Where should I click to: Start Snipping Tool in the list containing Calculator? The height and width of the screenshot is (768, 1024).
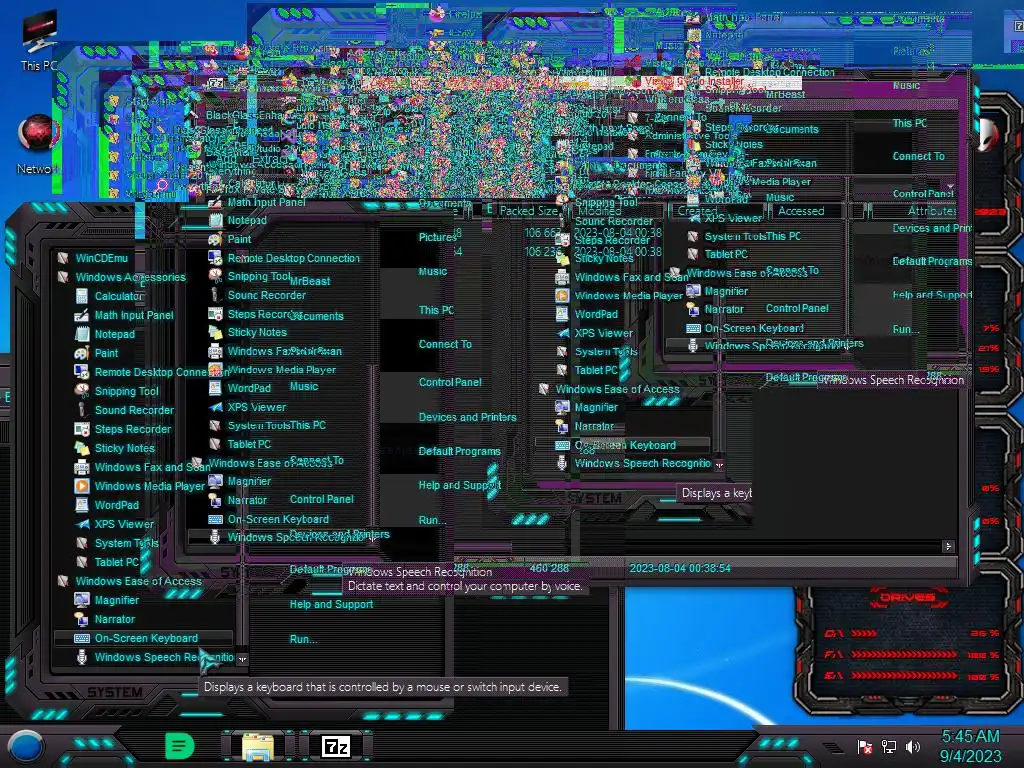pos(117,391)
